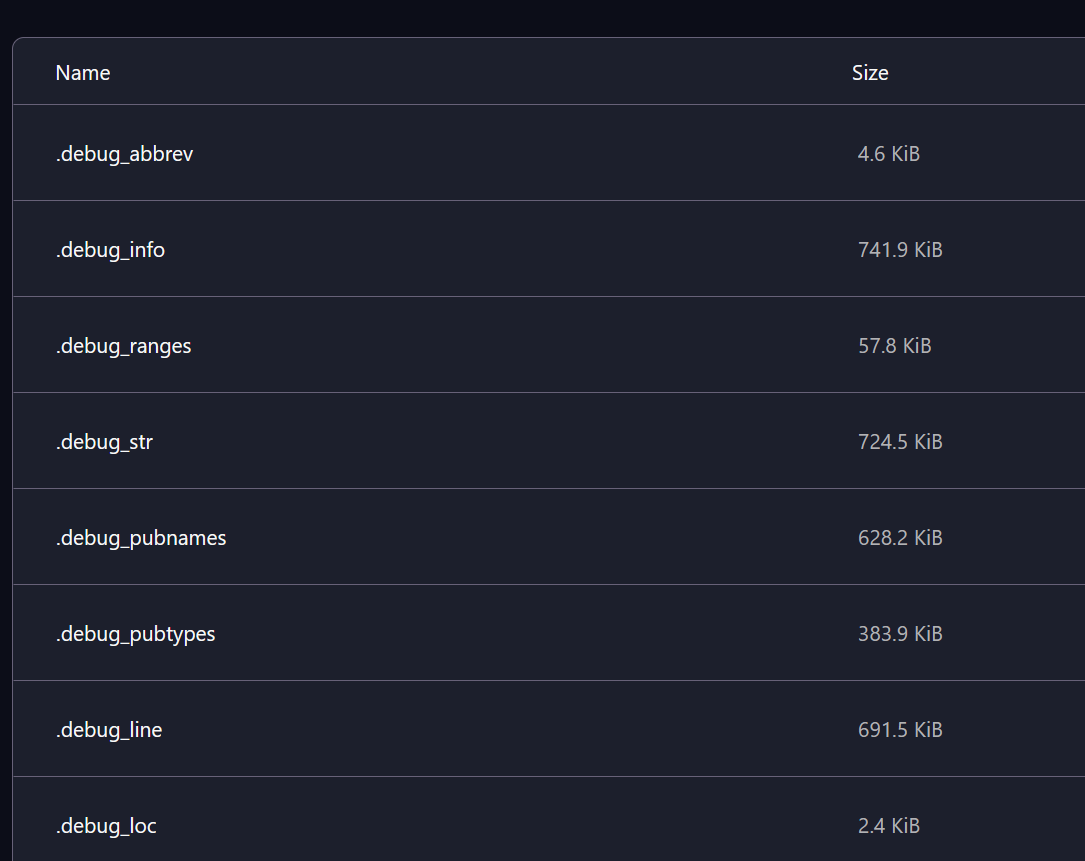This screenshot has height=861, width=1085.
Task: Click the .debug_pubtypes section name
Action: [x=135, y=634]
